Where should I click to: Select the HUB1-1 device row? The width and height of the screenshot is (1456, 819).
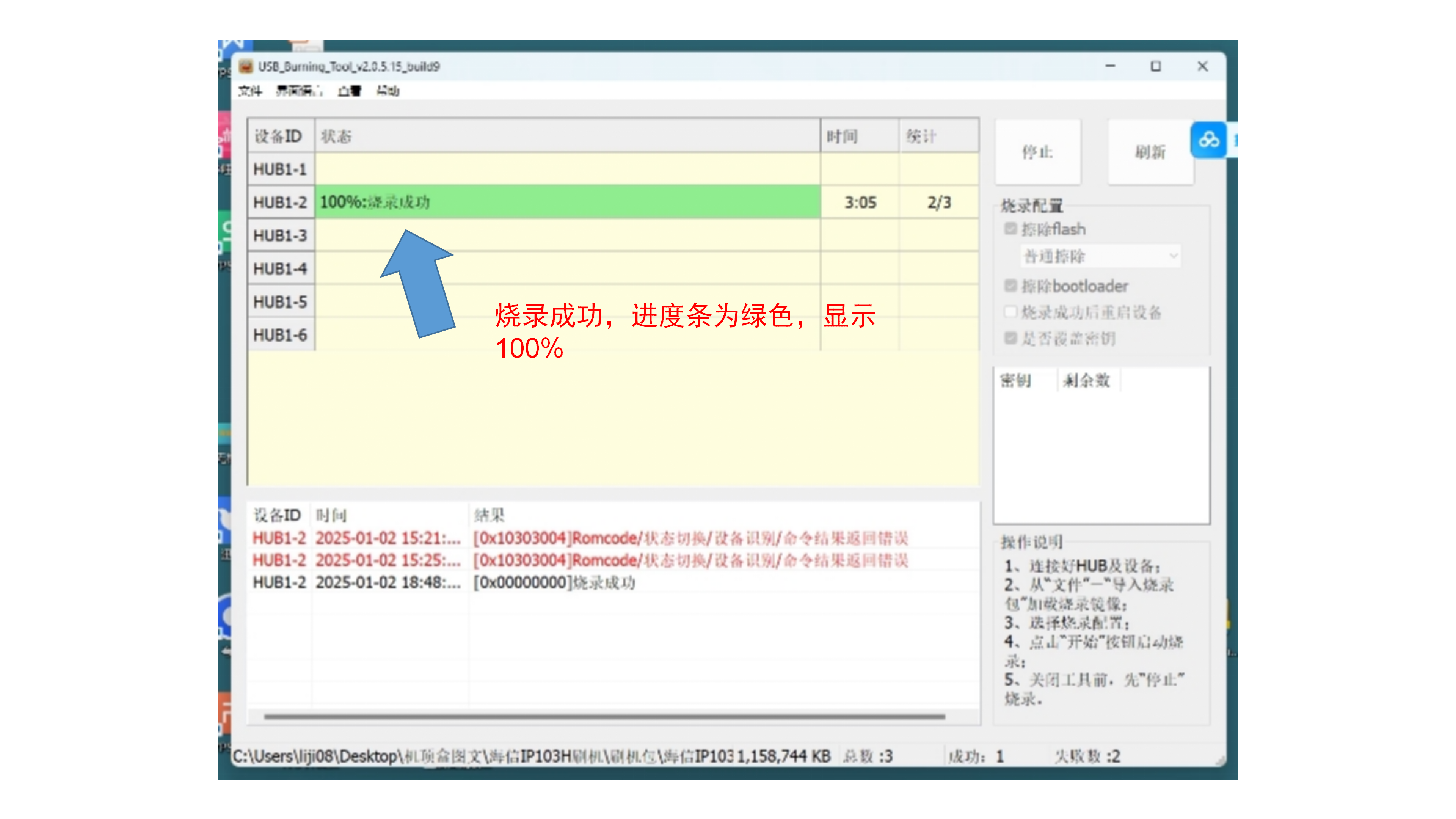pos(613,169)
